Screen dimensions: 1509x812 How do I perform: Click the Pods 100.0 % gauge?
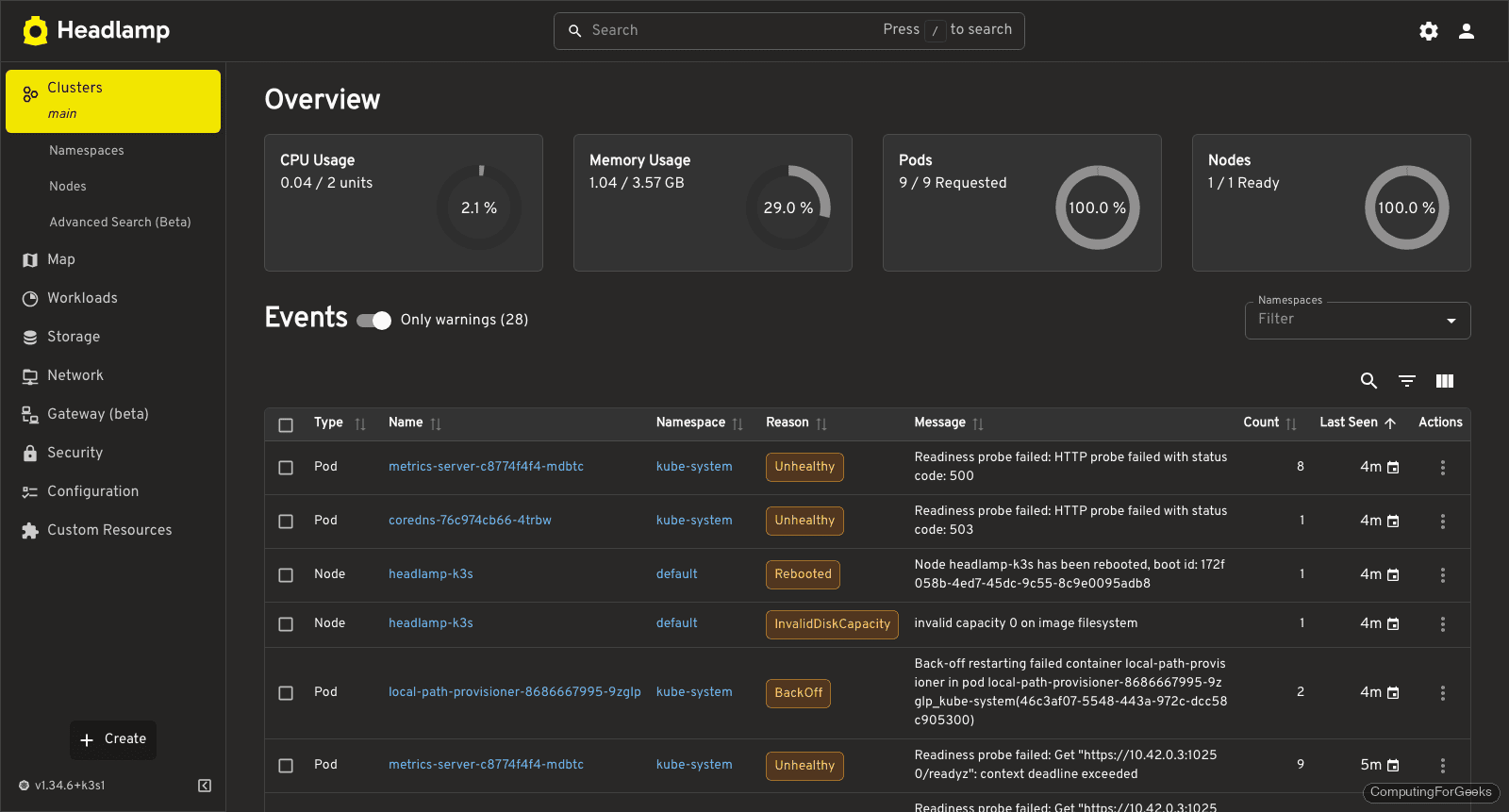pyautogui.click(x=1098, y=207)
